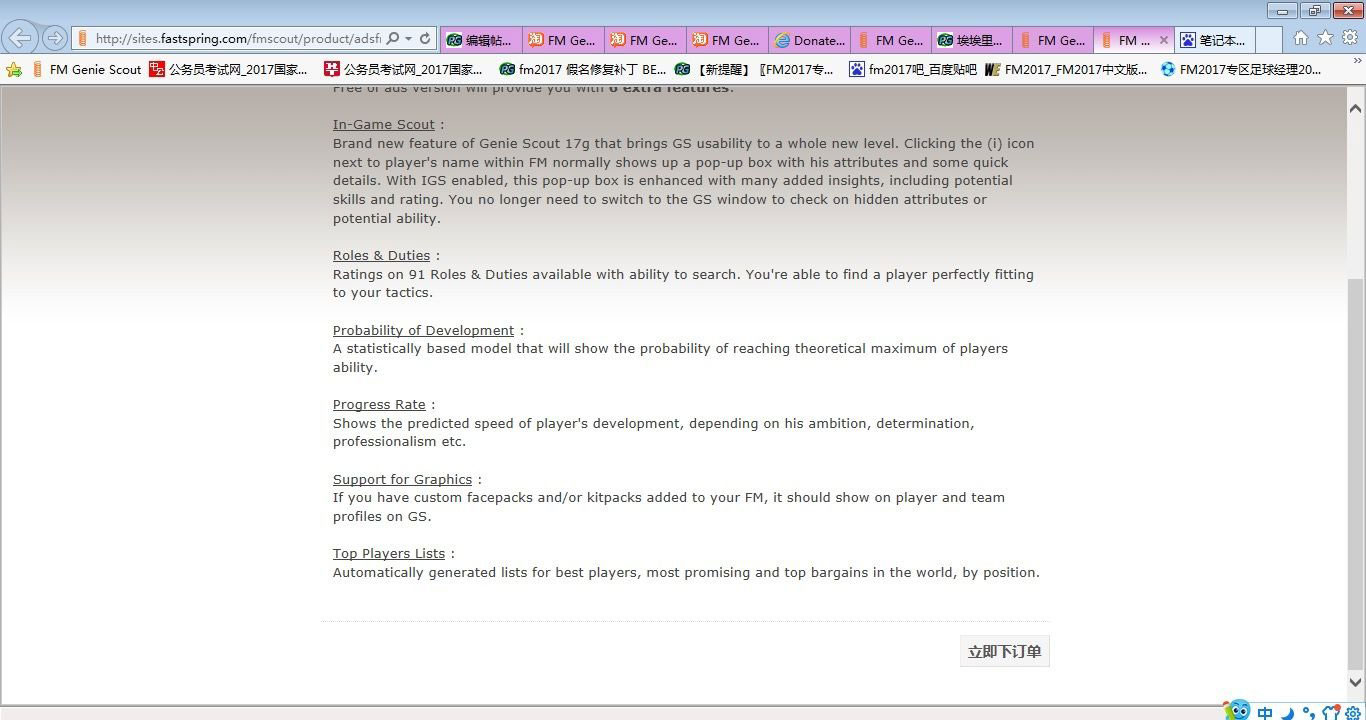Open the new blank tab button
The width and height of the screenshot is (1366, 720).
1268,40
